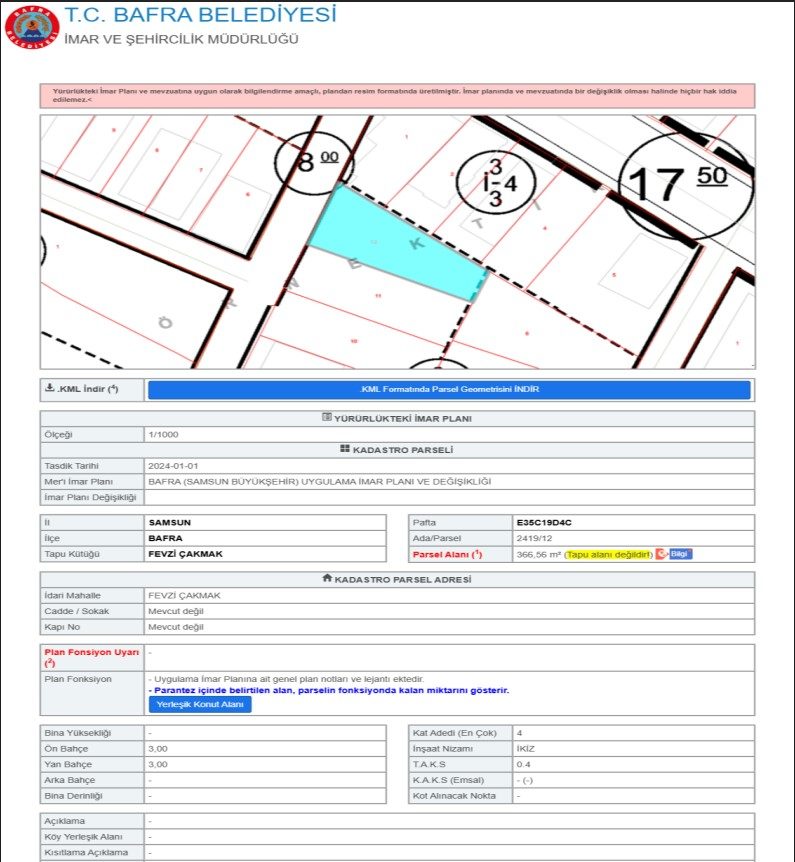Click the Kısıtlama Açıklama label
The width and height of the screenshot is (795, 862).
(x=86, y=852)
